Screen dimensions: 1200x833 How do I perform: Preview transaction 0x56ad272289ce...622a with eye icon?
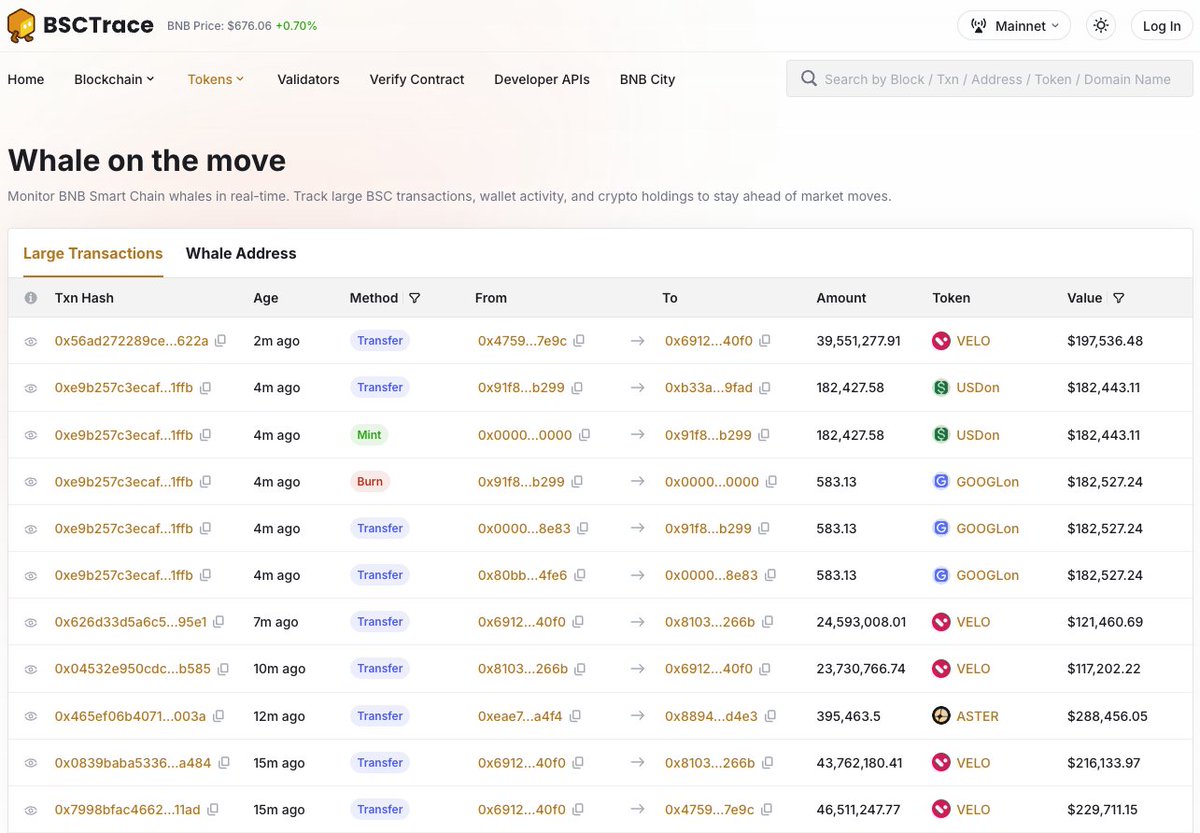tap(31, 342)
